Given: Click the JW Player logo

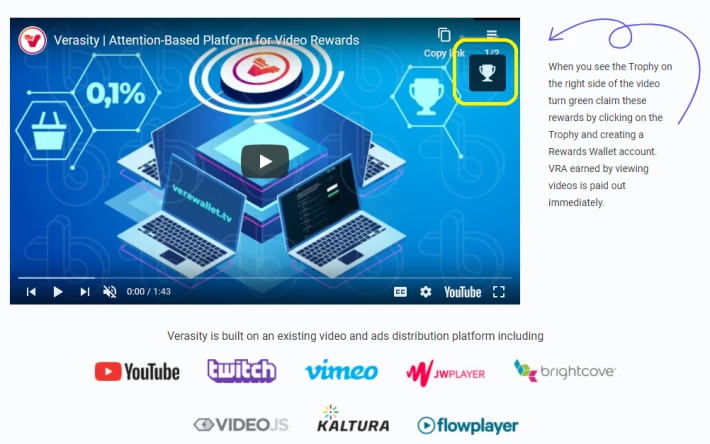Looking at the screenshot, I should (x=446, y=373).
